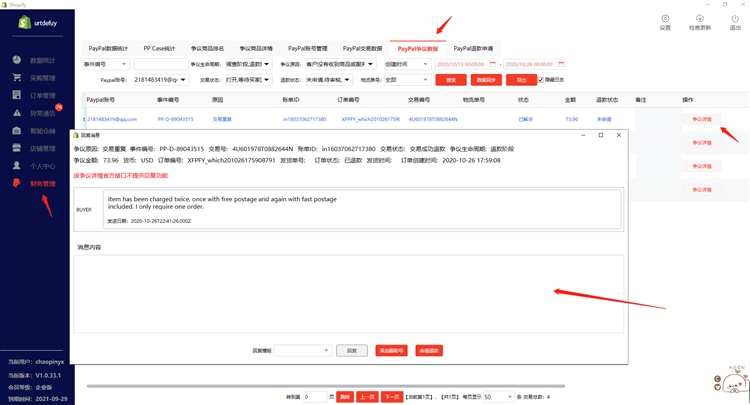750x405 pixels.
Task: Click red notification badge on 异常通告
Action: pos(58,107)
